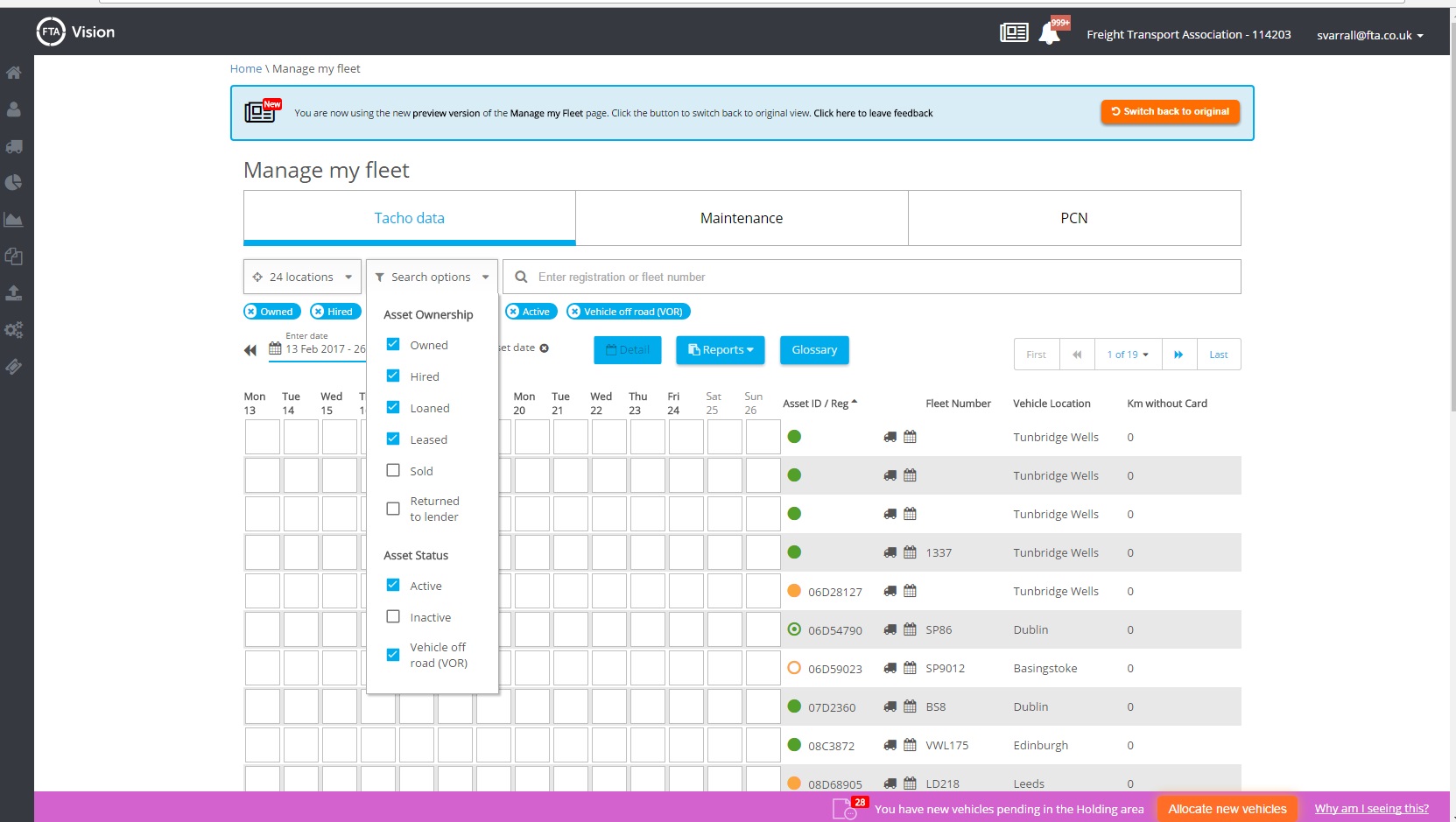Collapse the Search options dropdown
The height and width of the screenshot is (822, 1456).
432,277
